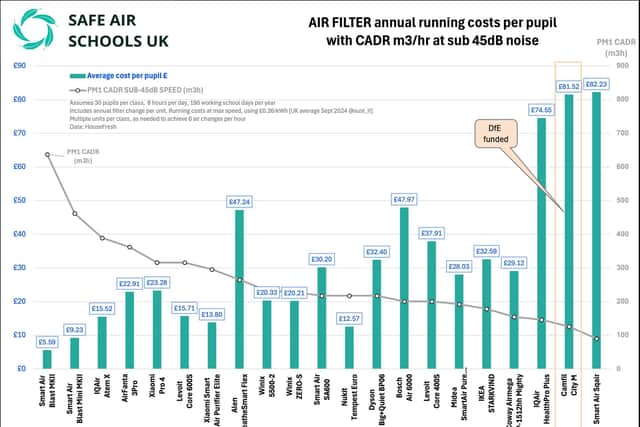This screenshot has width=640, height=427.
Task: Select the £15.52 data label
Action: coord(102,309)
